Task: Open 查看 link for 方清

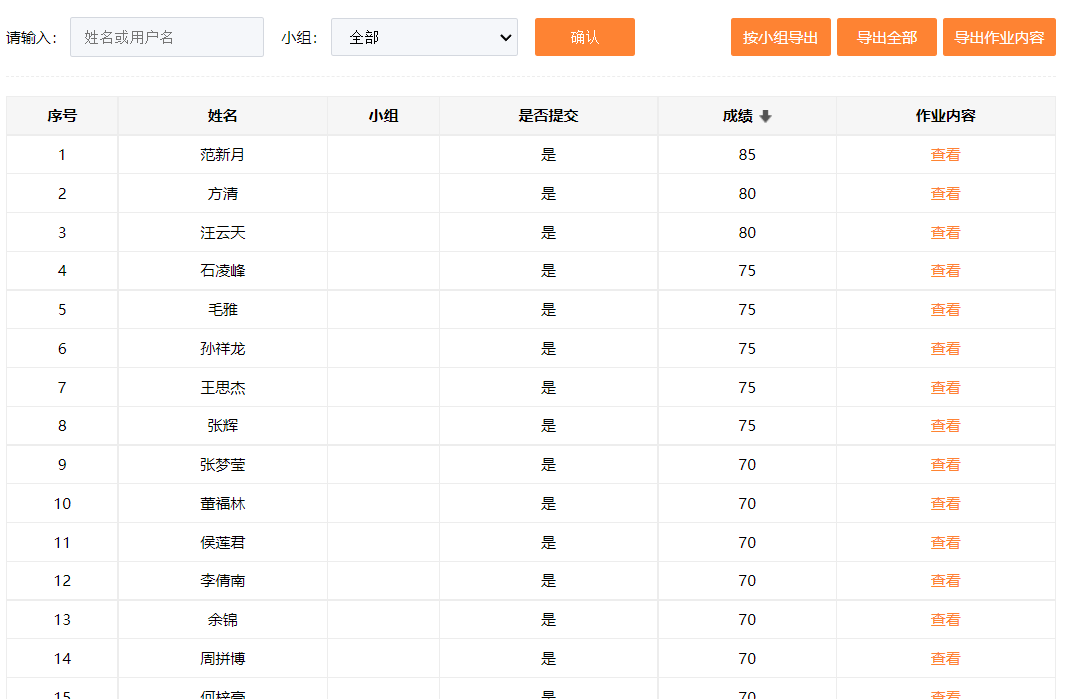Action: [945, 194]
